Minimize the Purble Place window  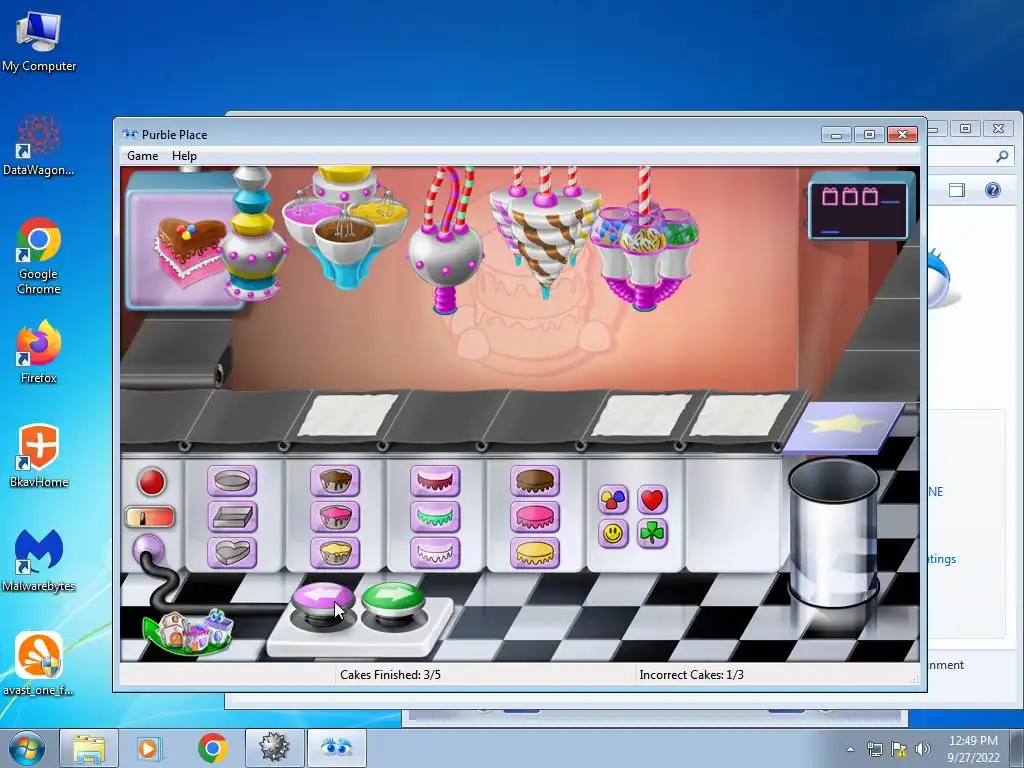[x=837, y=135]
